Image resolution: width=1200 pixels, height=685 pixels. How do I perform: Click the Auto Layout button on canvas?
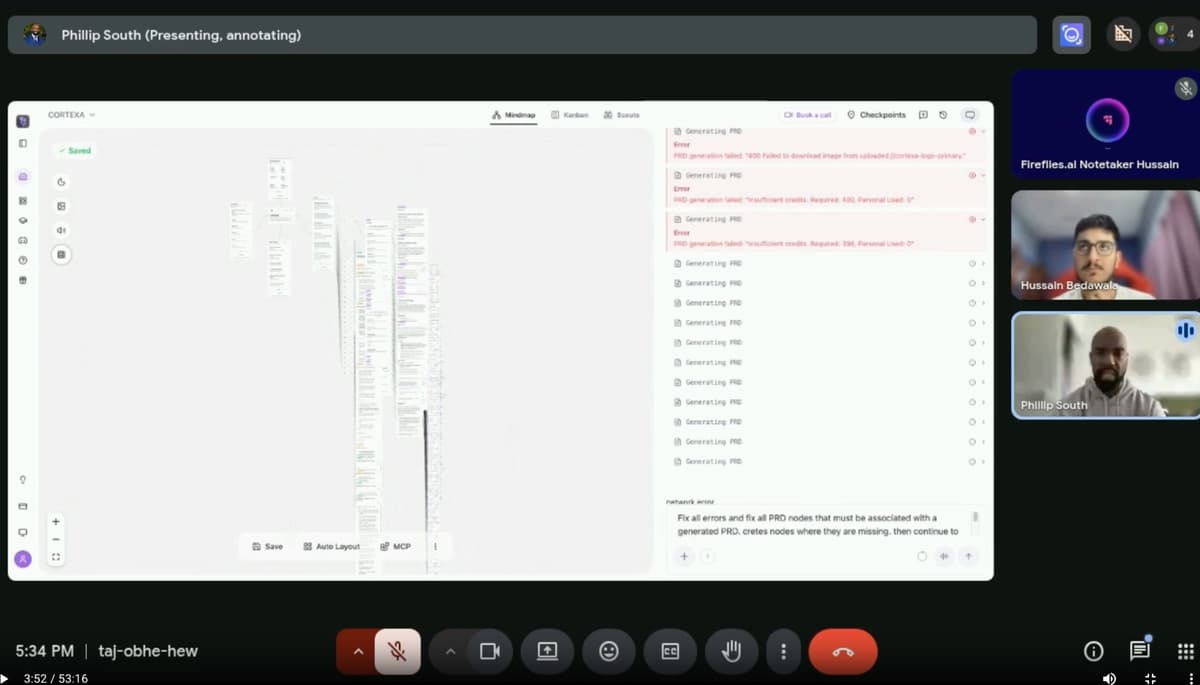click(331, 546)
